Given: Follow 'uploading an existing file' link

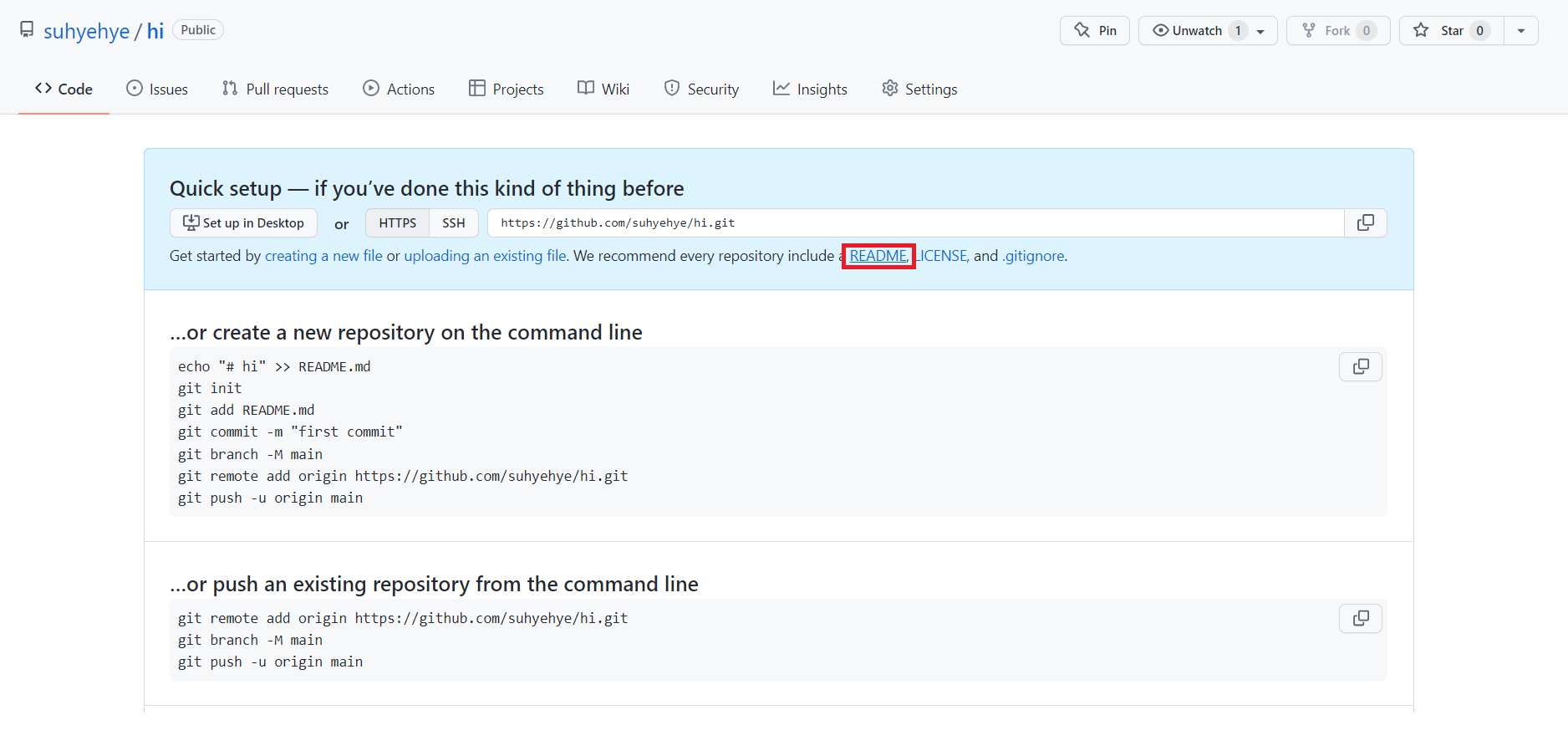Looking at the screenshot, I should (485, 256).
